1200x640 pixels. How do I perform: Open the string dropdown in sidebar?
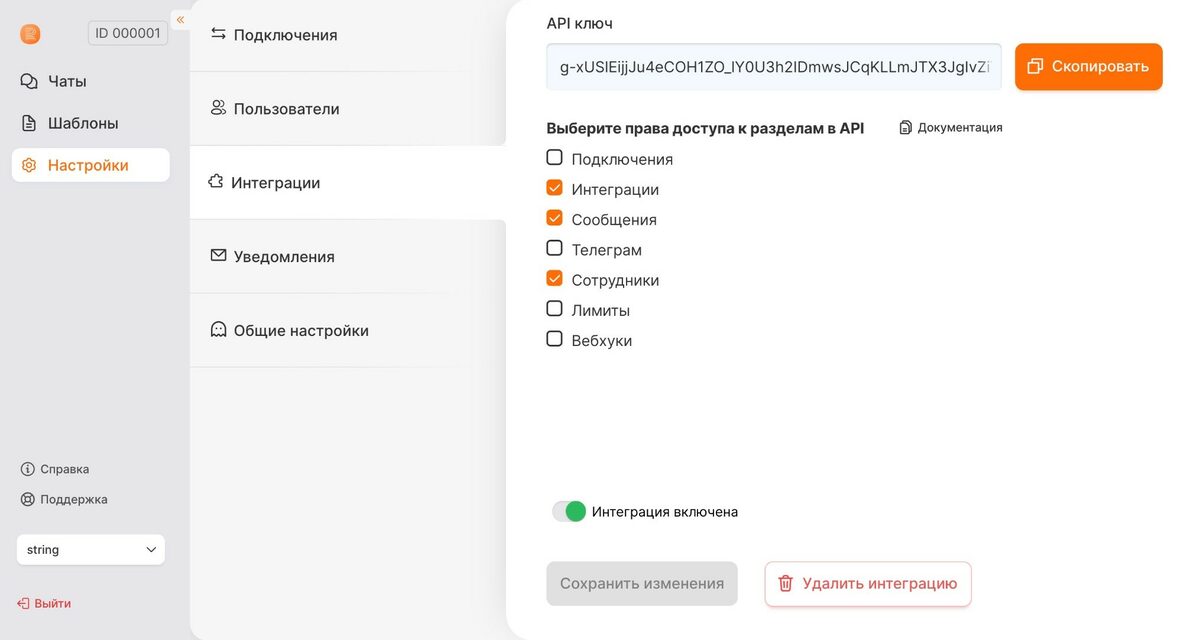[x=91, y=550]
